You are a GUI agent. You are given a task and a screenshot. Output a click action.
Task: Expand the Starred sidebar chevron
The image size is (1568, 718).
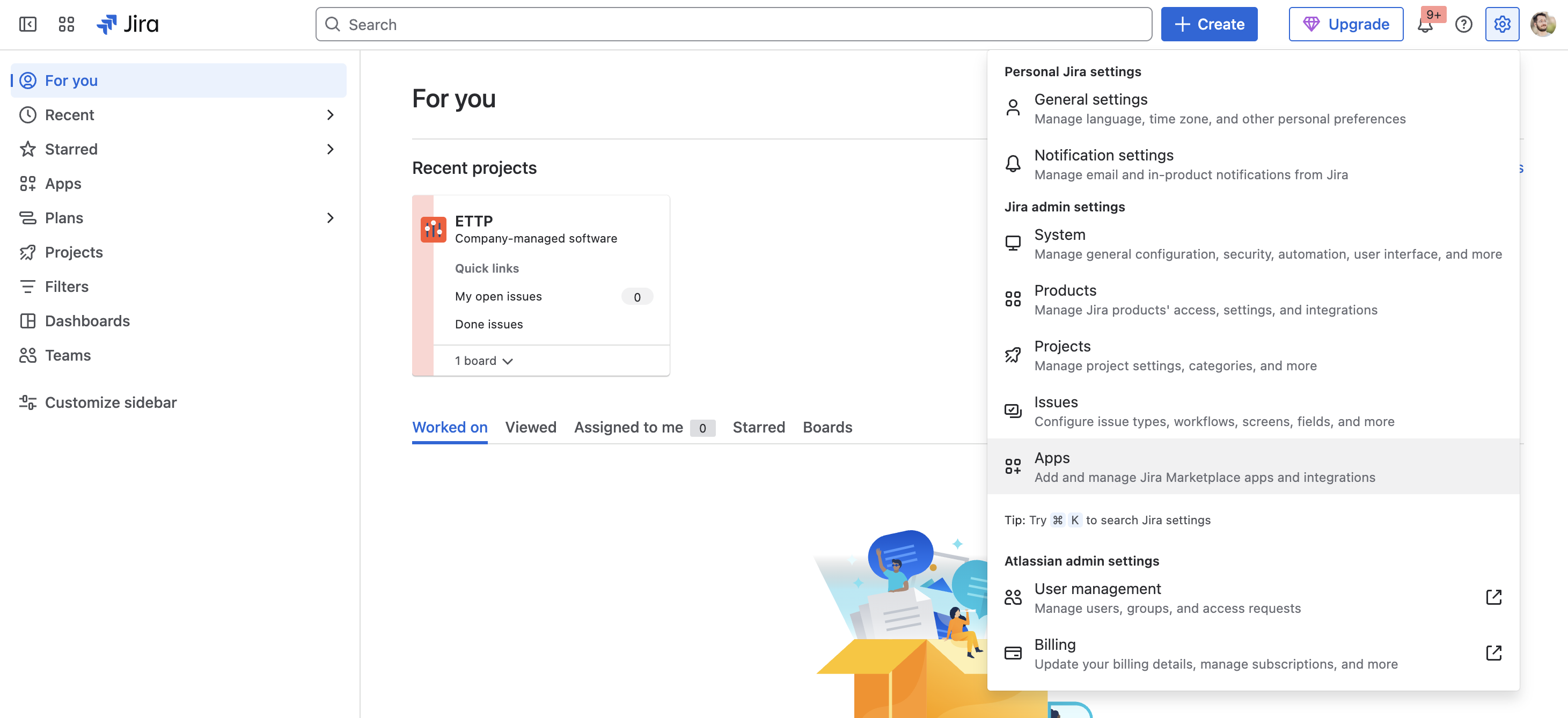pyautogui.click(x=330, y=149)
